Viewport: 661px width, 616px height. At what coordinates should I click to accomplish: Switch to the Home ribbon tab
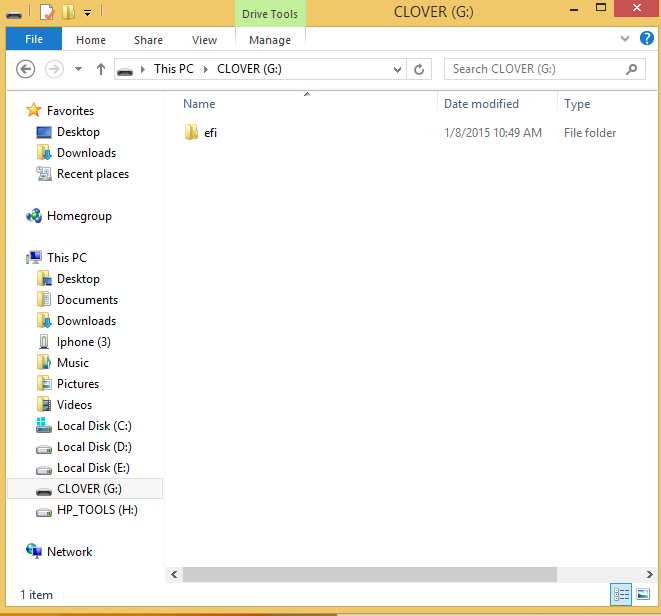click(91, 40)
